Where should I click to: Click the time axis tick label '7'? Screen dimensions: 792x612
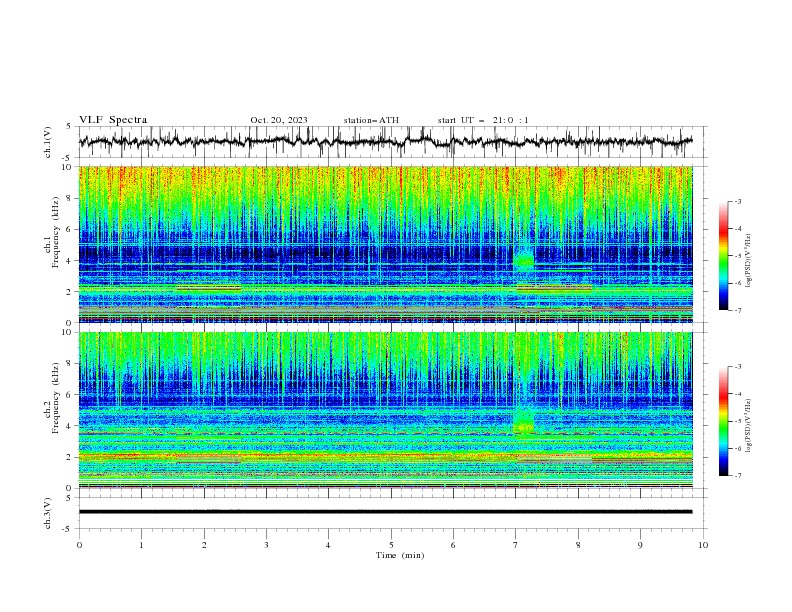(x=515, y=545)
